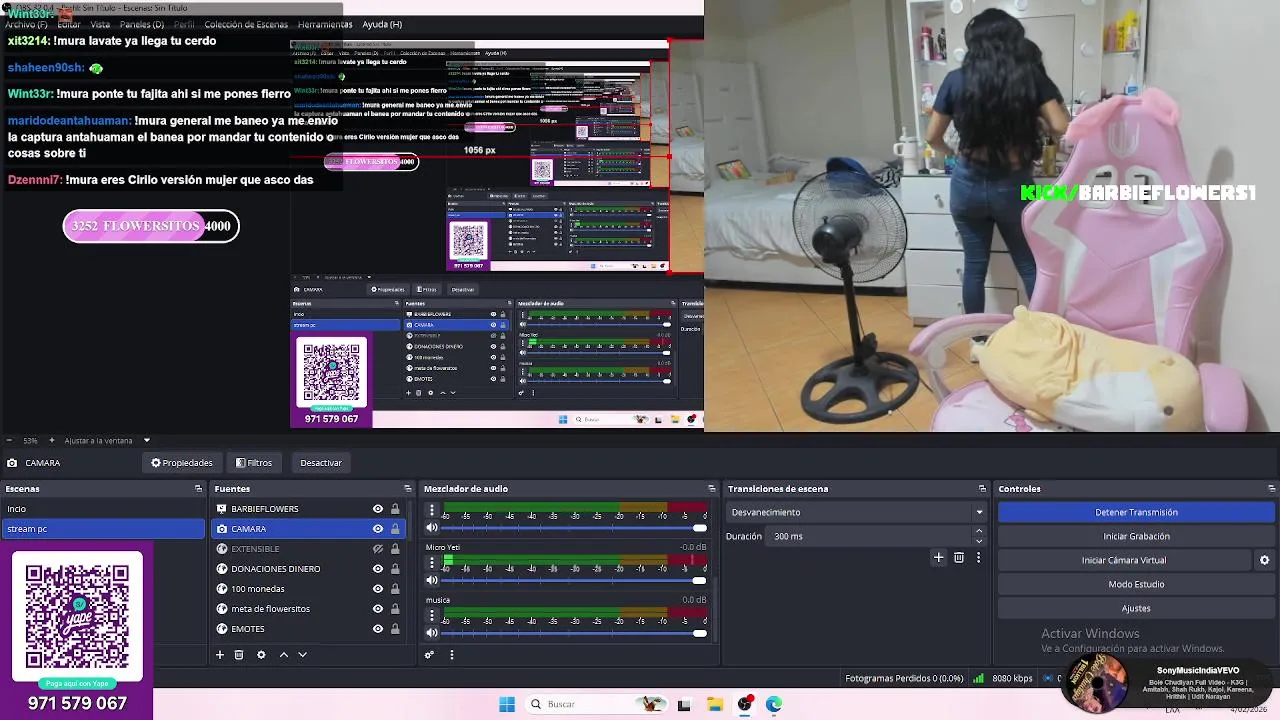Open the Archivo menu
Image resolution: width=1280 pixels, height=720 pixels.
(x=26, y=24)
